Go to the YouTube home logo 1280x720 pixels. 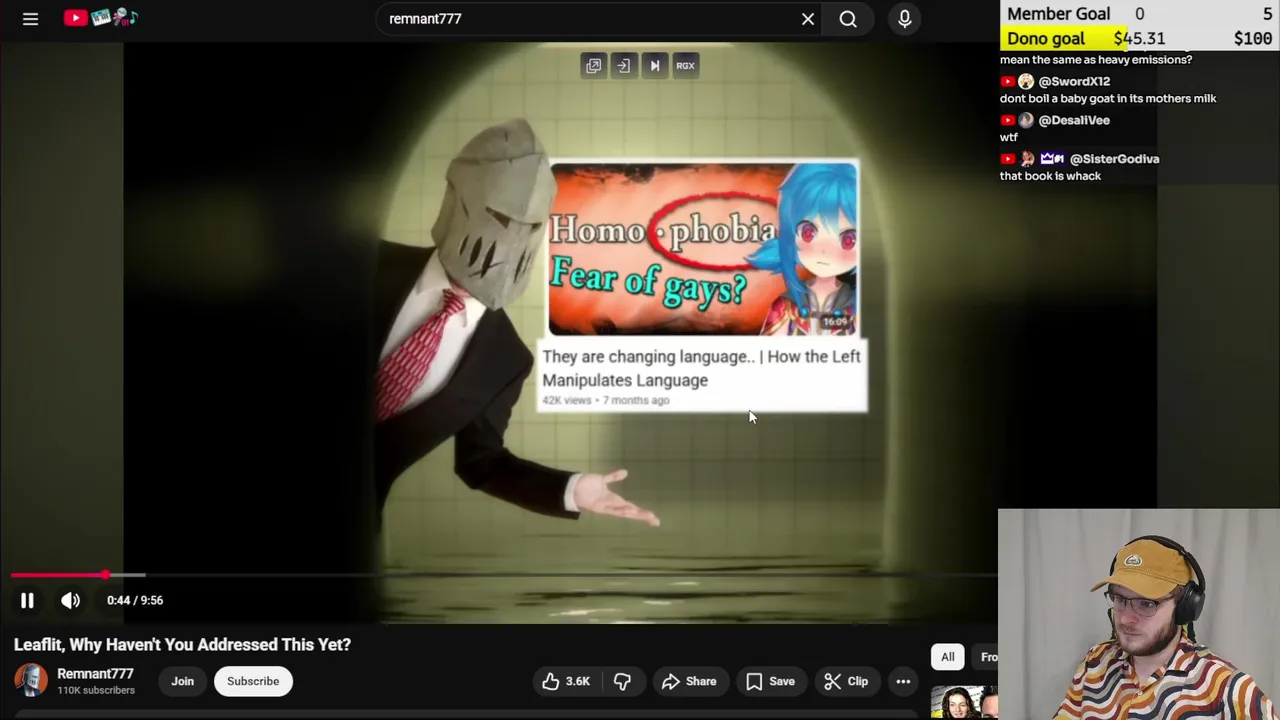tap(100, 18)
